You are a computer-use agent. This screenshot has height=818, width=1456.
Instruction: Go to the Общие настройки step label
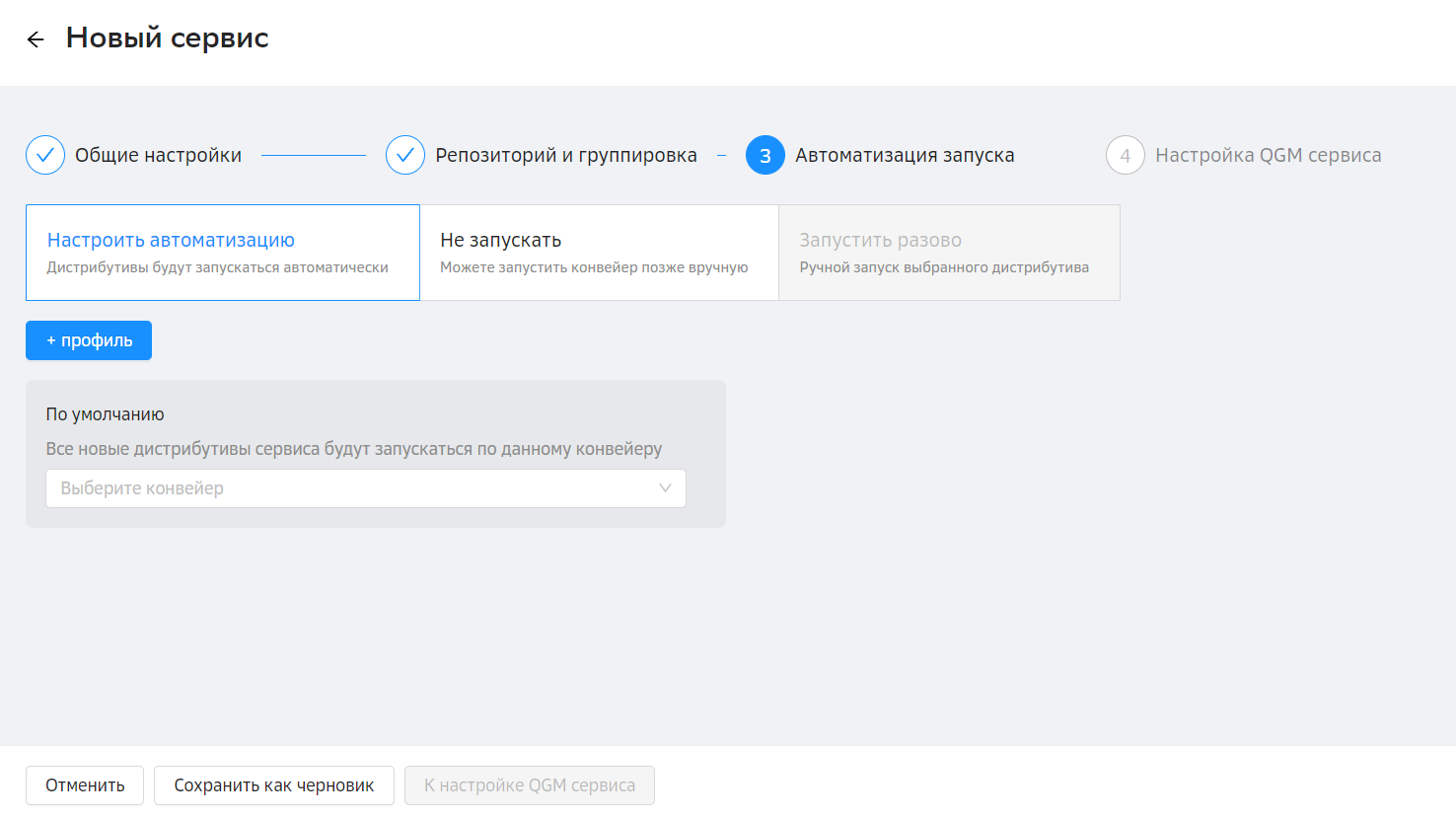coord(158,155)
